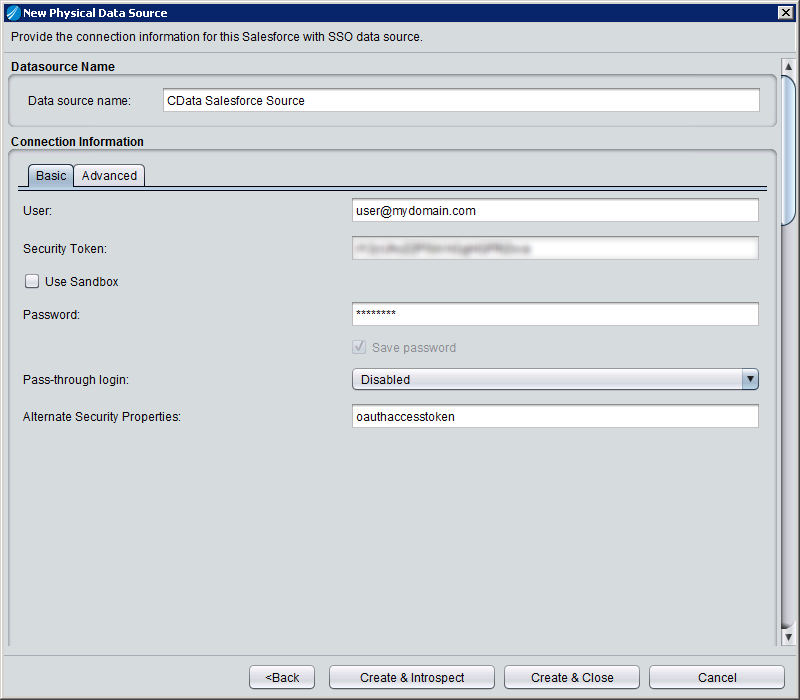Expand the Pass-through login dropdown arrow

[750, 379]
